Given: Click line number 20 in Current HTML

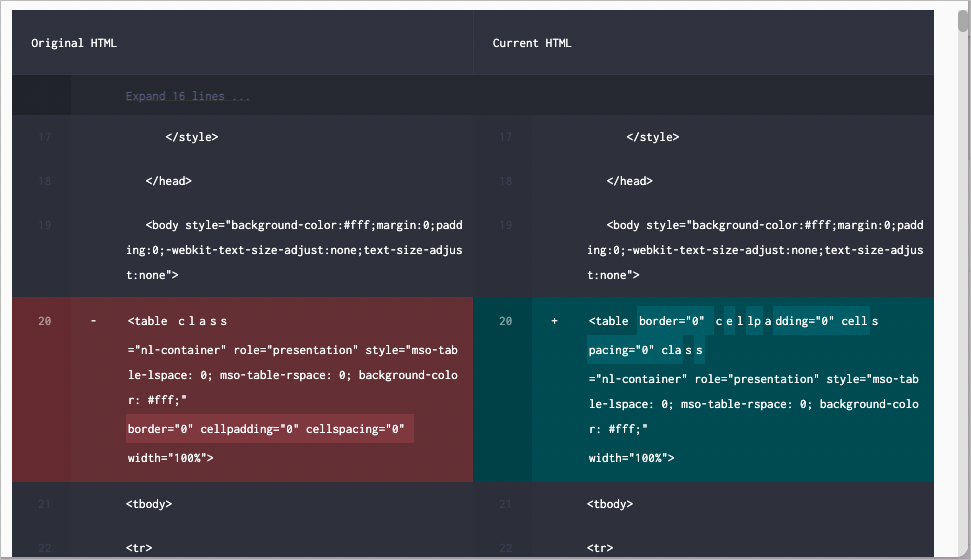Looking at the screenshot, I should point(505,321).
